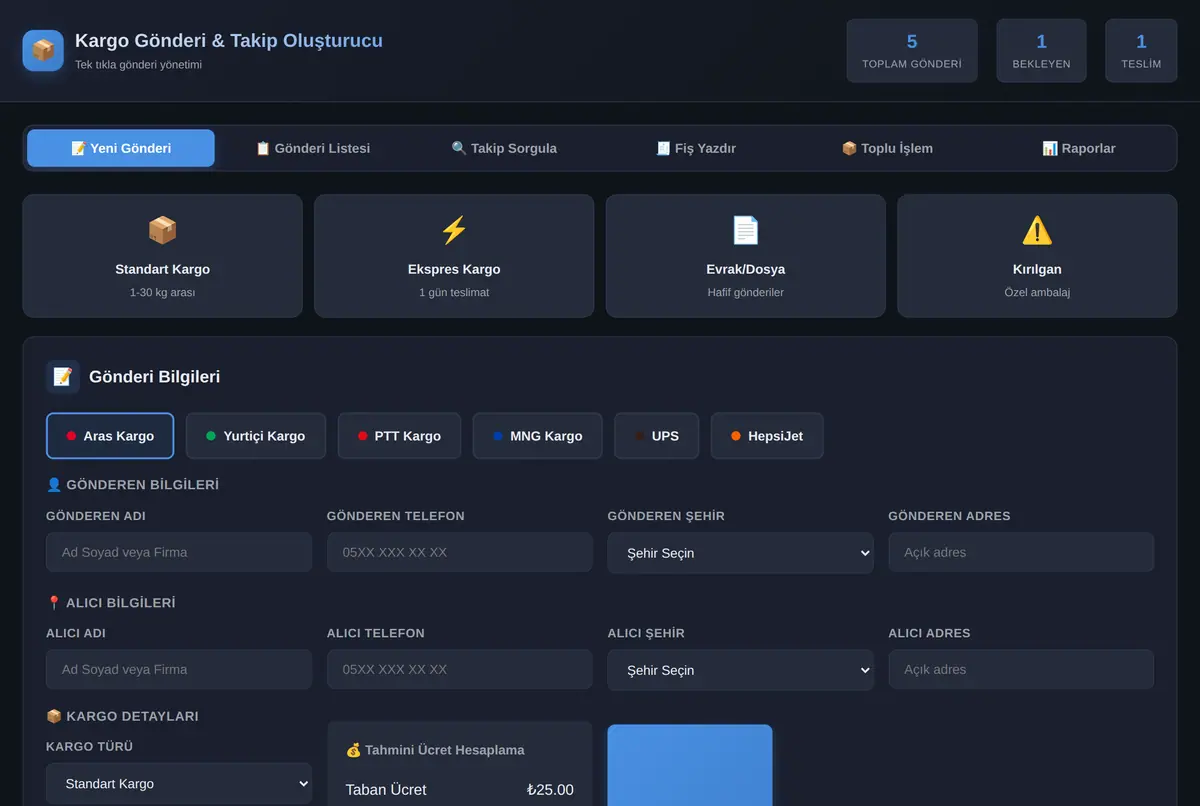Select the Standart Kargo card title
The height and width of the screenshot is (806, 1200).
(x=162, y=269)
